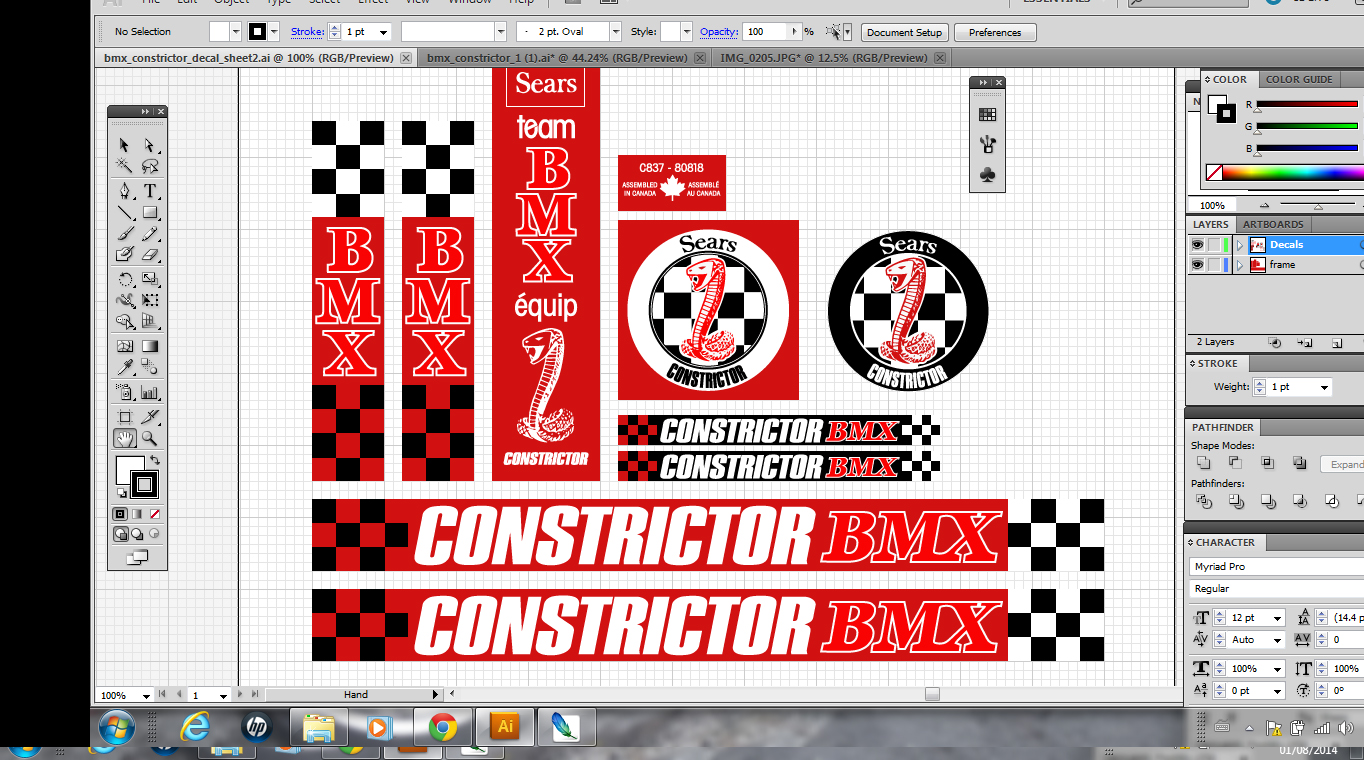The image size is (1364, 760).
Task: Click the RGB color spectrum bar
Action: (1294, 172)
